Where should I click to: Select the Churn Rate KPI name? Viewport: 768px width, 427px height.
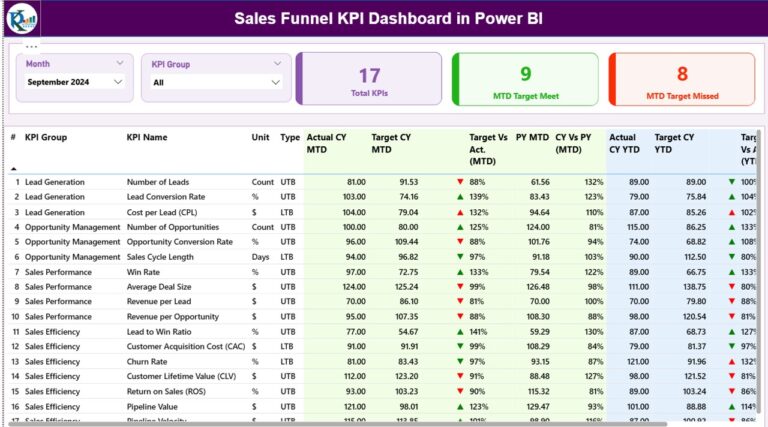pos(146,362)
